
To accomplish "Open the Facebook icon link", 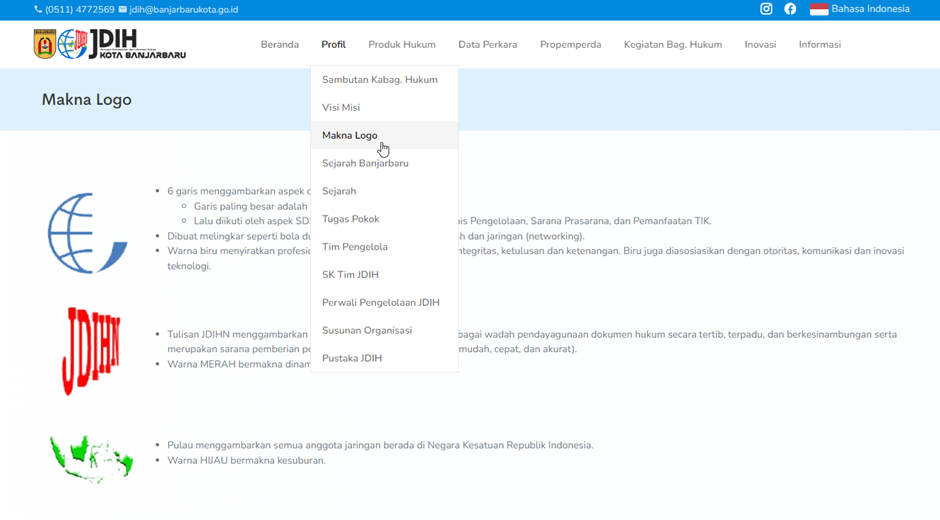I will coord(790,9).
